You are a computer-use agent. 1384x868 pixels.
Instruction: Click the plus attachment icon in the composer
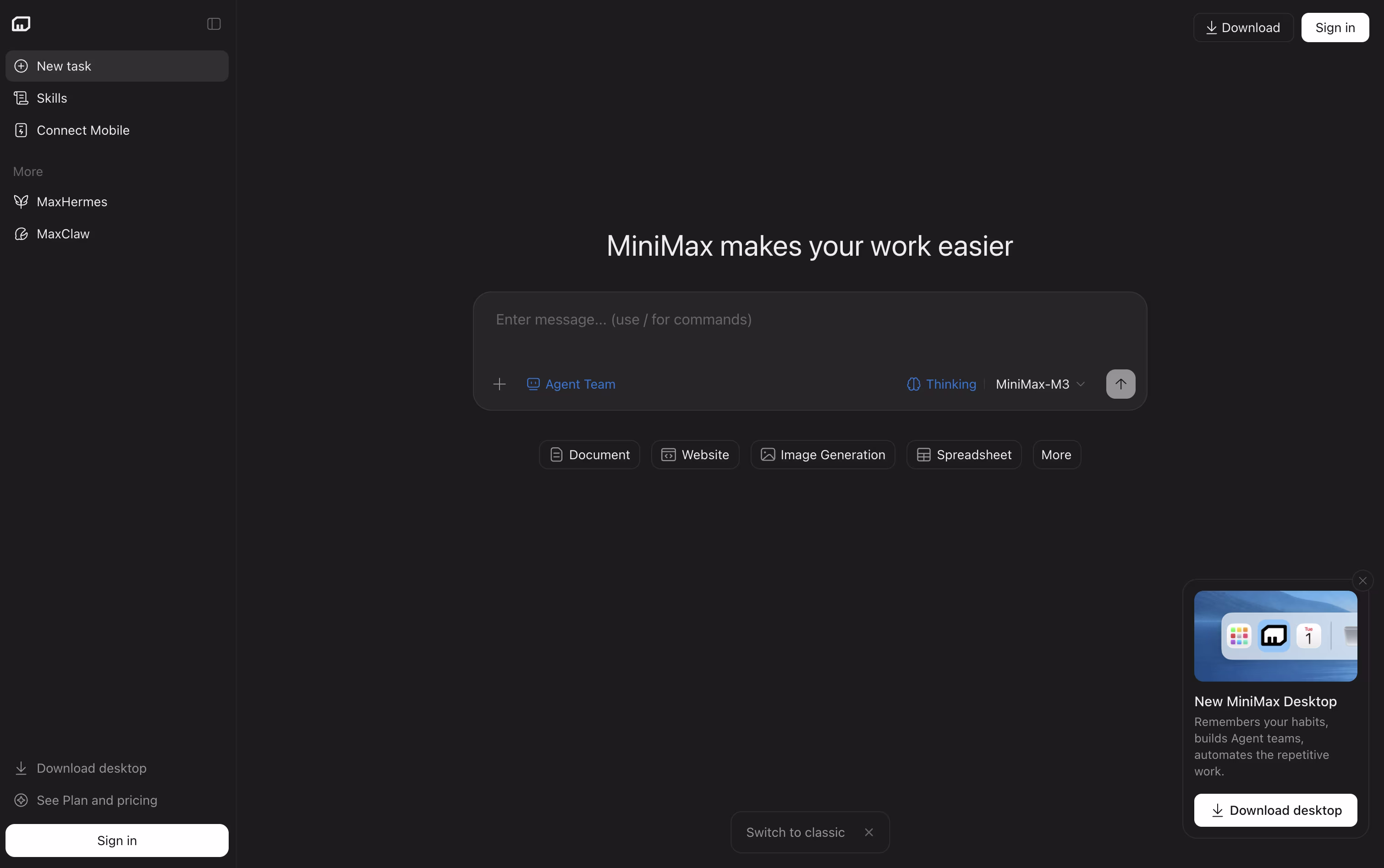[500, 384]
